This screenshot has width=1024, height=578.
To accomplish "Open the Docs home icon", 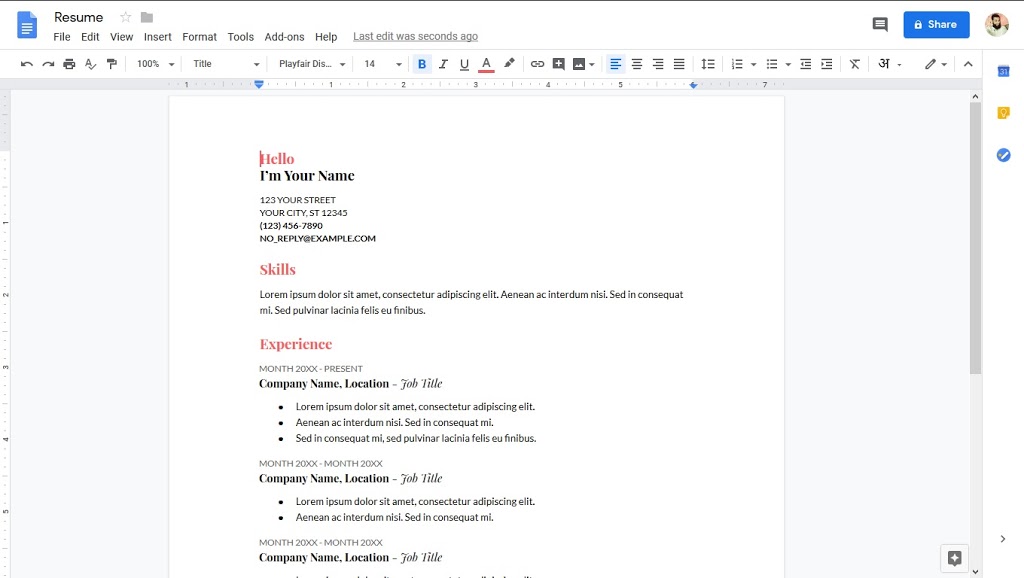I will click(x=27, y=25).
